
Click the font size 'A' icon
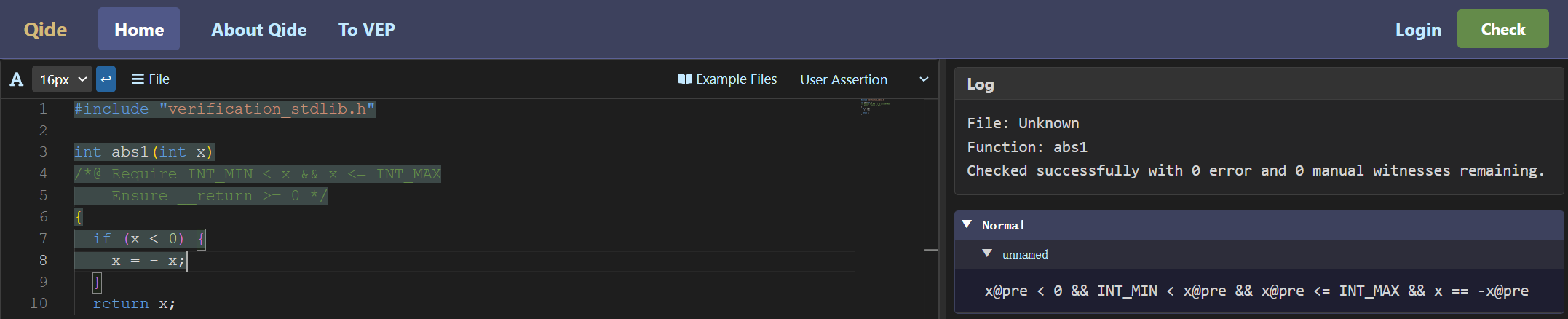(x=16, y=79)
